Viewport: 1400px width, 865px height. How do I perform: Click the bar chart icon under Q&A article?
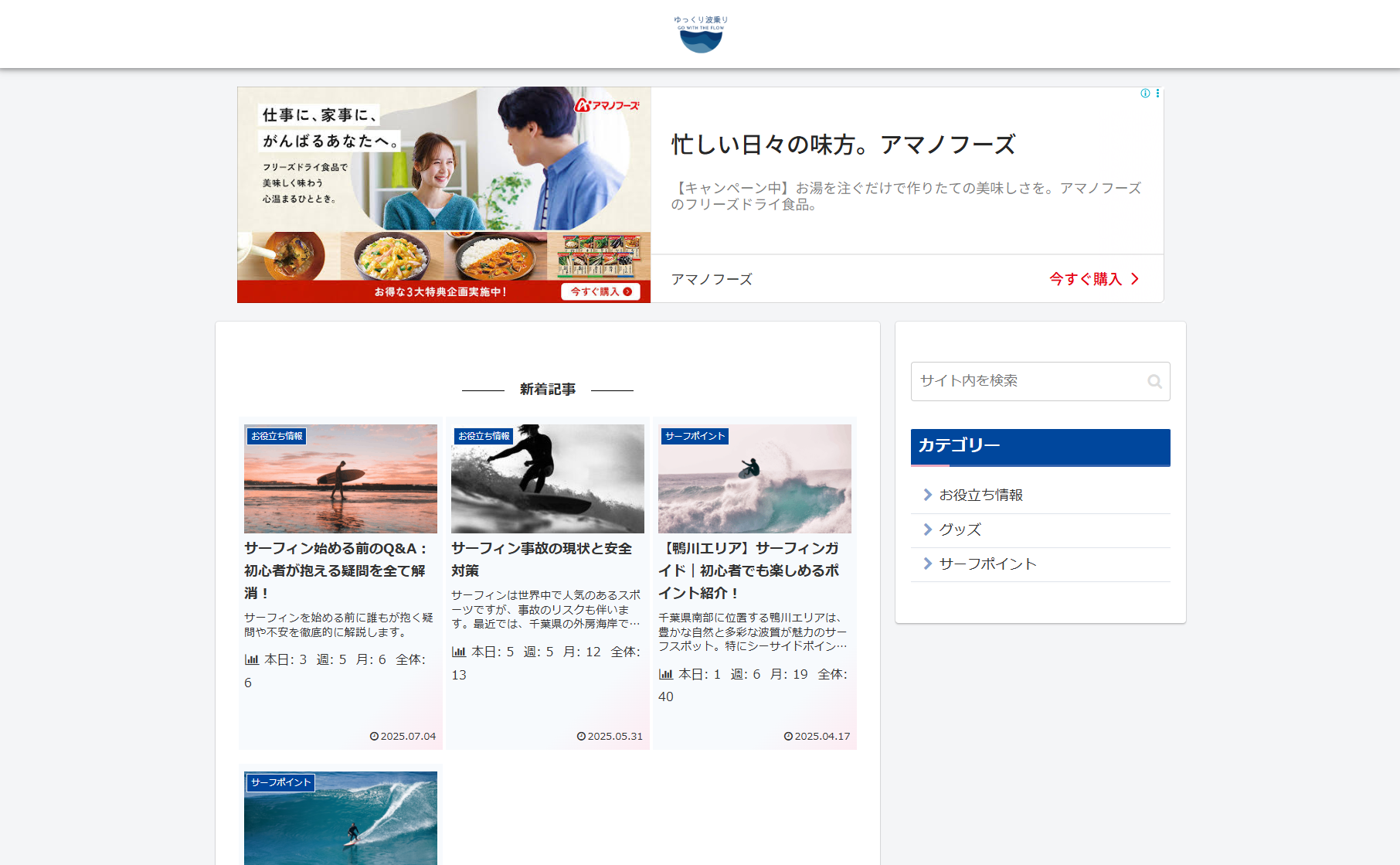pyautogui.click(x=252, y=659)
